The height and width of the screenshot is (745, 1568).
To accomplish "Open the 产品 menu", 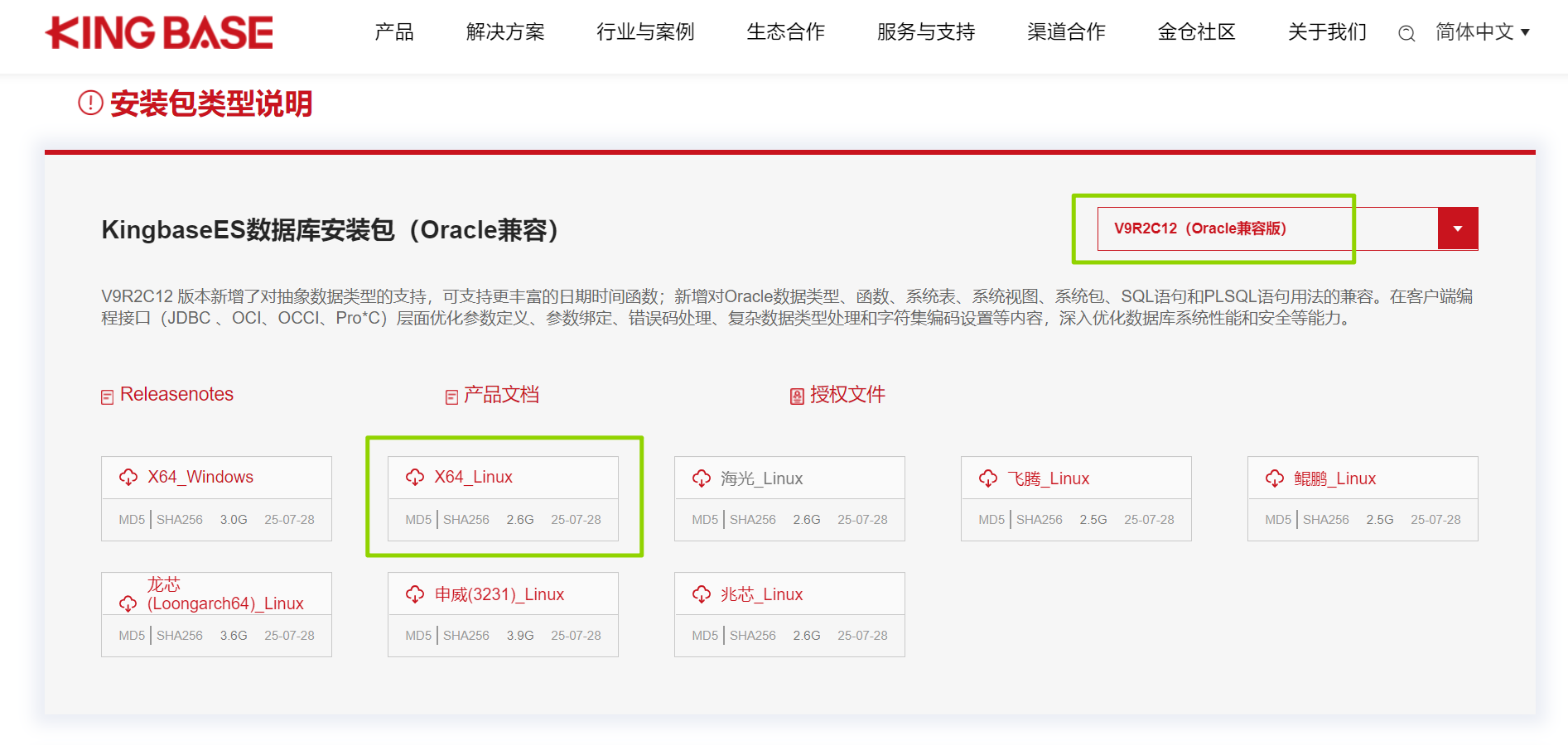I will tap(394, 32).
